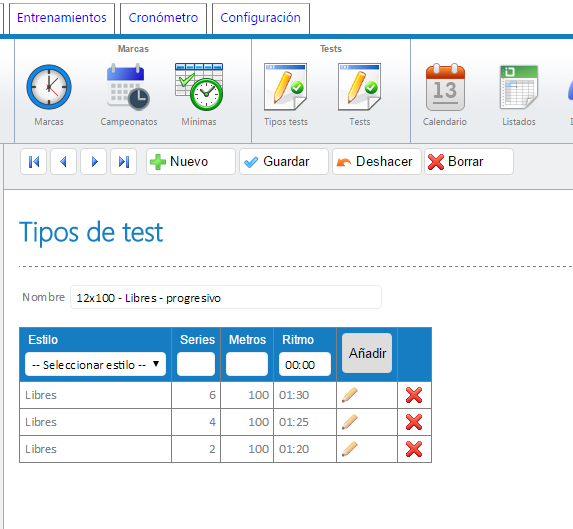Select the 01:25 ritmo cell

(x=305, y=422)
